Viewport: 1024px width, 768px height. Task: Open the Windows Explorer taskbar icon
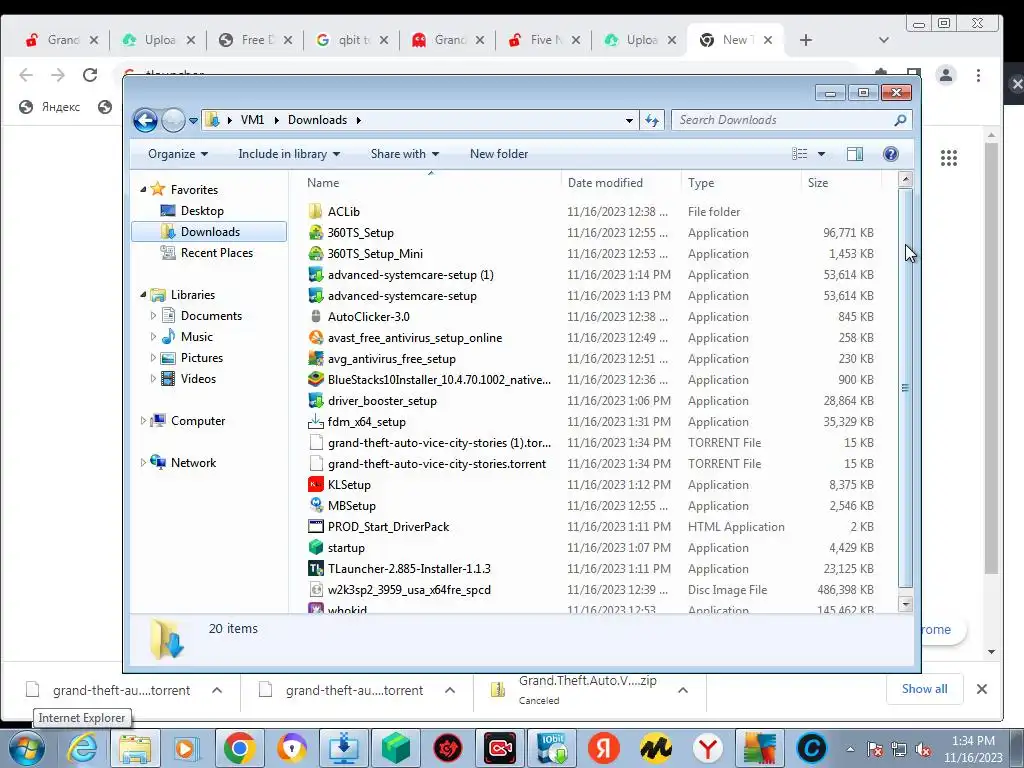tap(135, 748)
